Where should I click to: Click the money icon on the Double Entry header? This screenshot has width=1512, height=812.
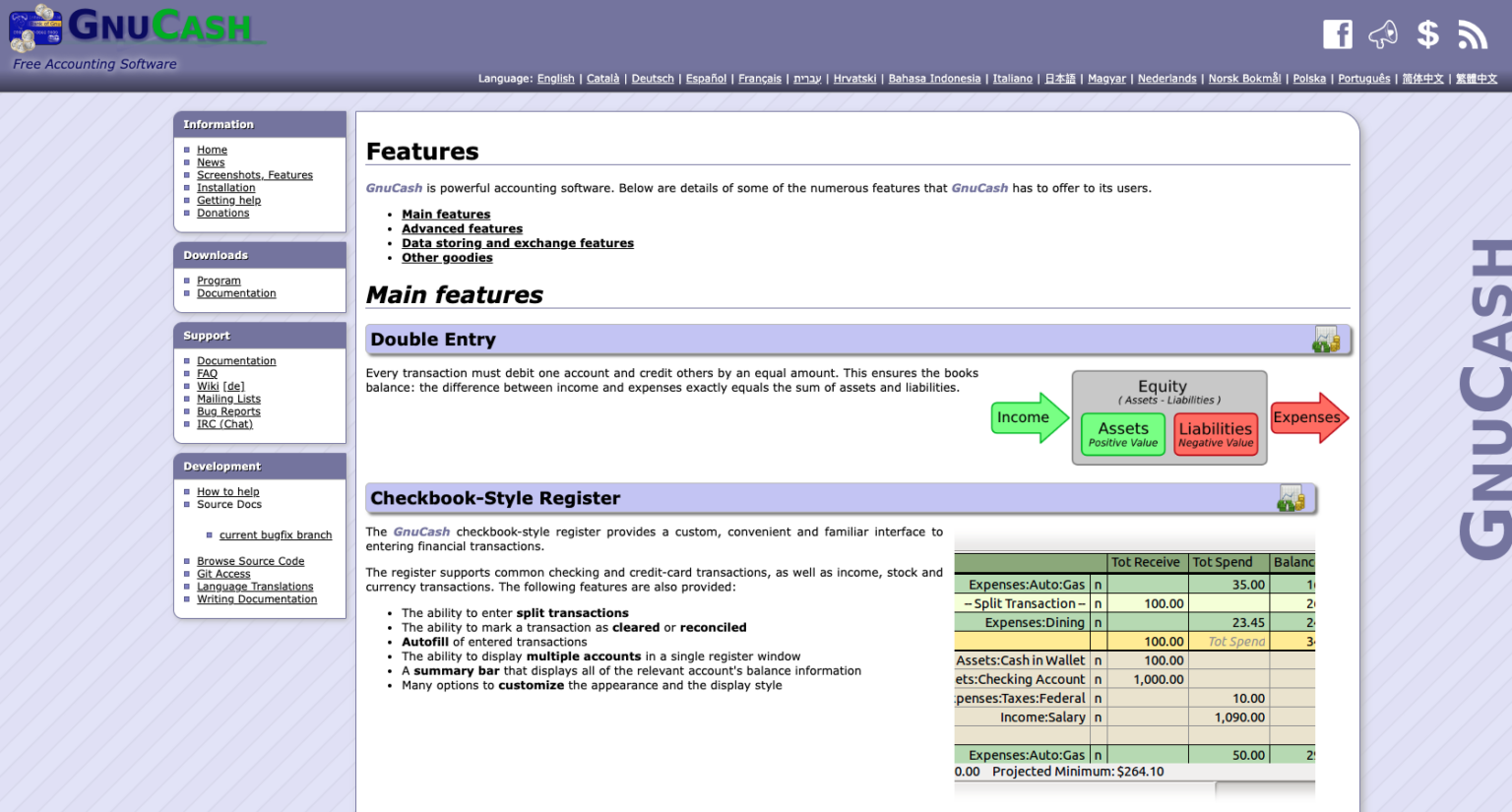pos(1327,339)
